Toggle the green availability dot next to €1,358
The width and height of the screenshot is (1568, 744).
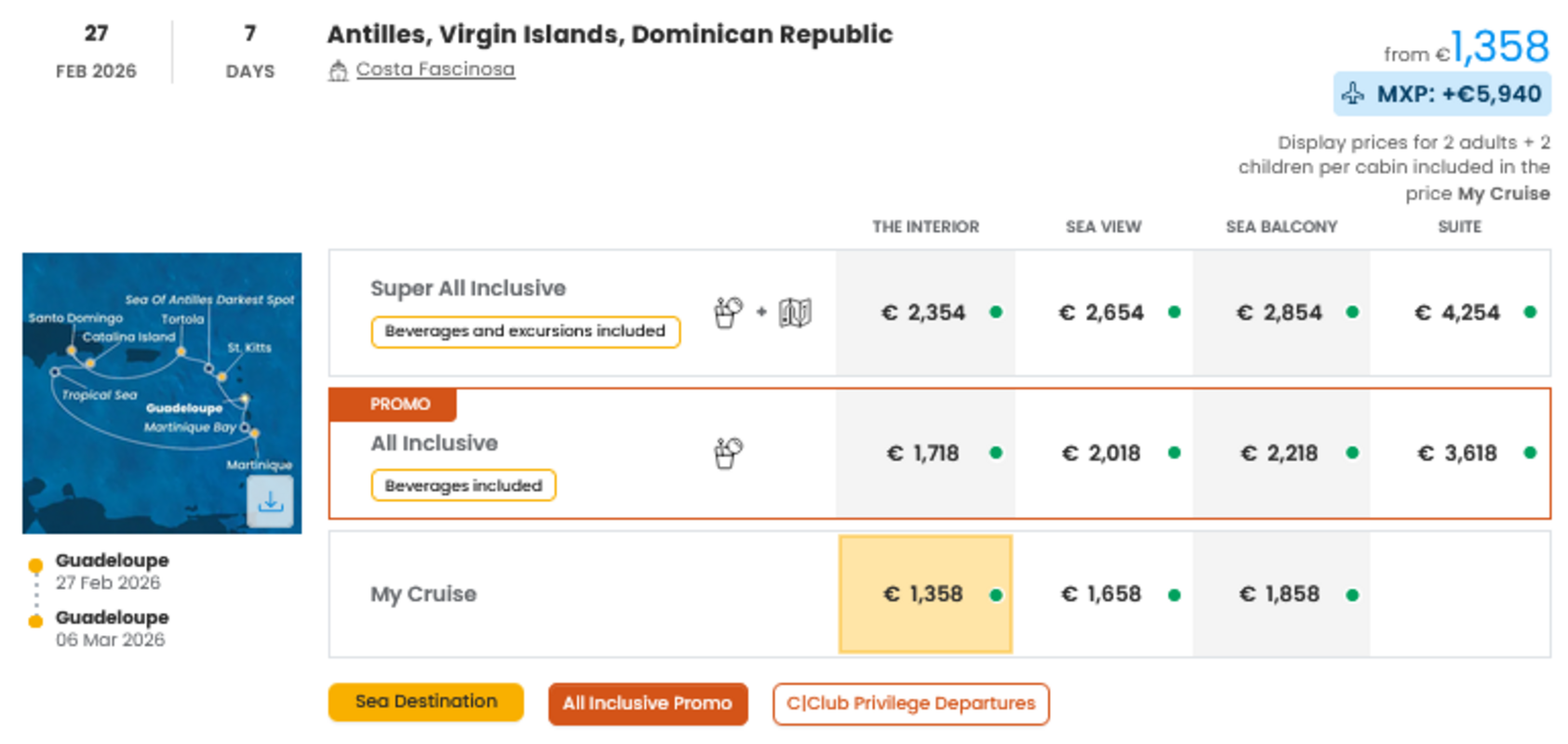point(998,594)
